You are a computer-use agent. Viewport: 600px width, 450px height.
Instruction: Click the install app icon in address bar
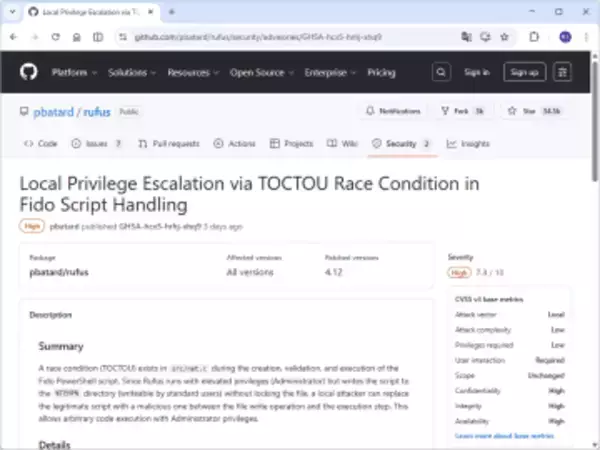point(485,37)
